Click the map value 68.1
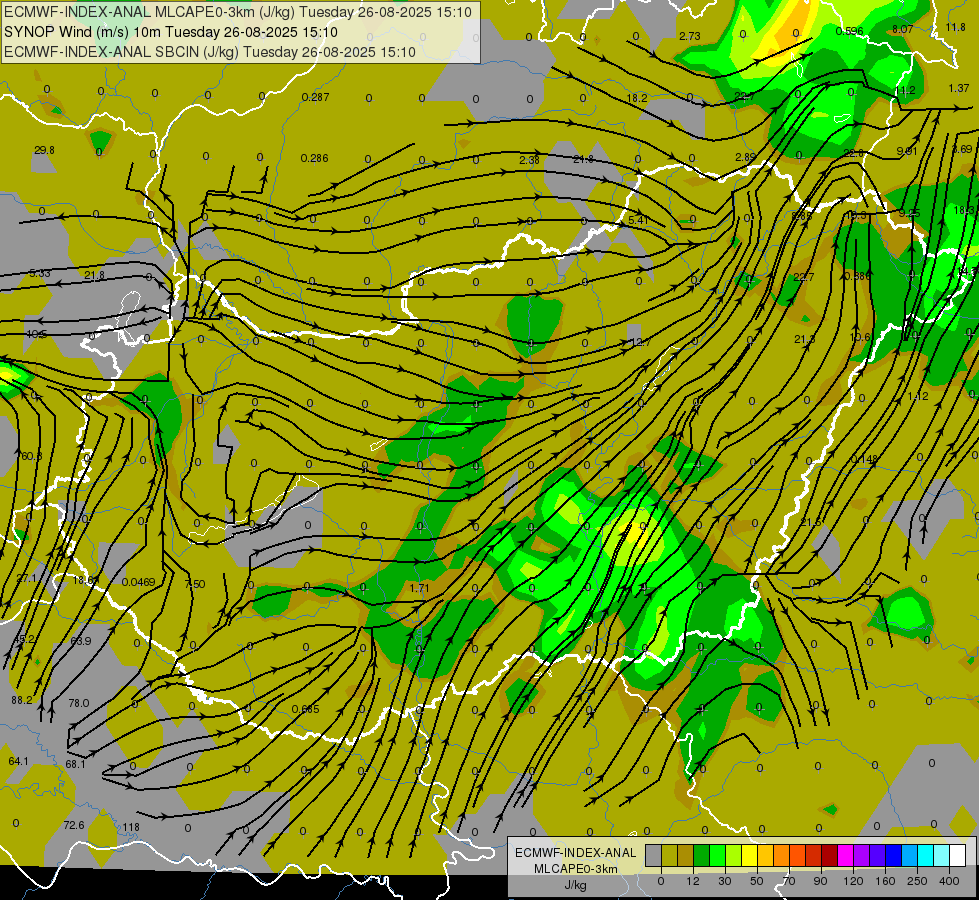The height and width of the screenshot is (900, 979). tap(76, 764)
